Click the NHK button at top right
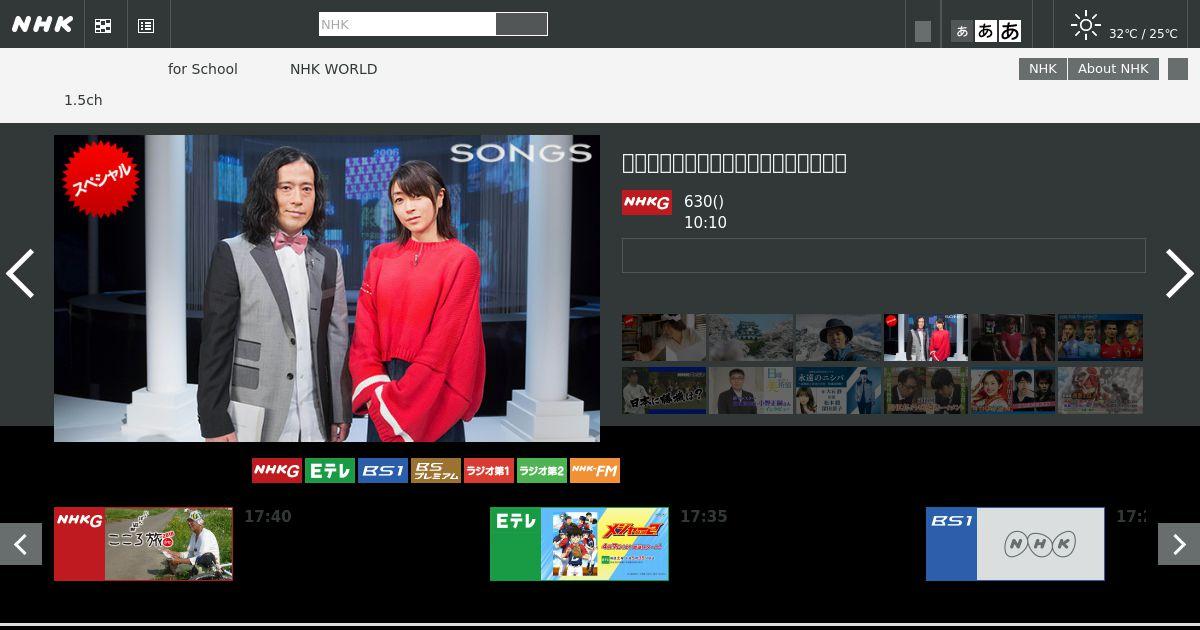The image size is (1200, 630). click(x=1043, y=69)
